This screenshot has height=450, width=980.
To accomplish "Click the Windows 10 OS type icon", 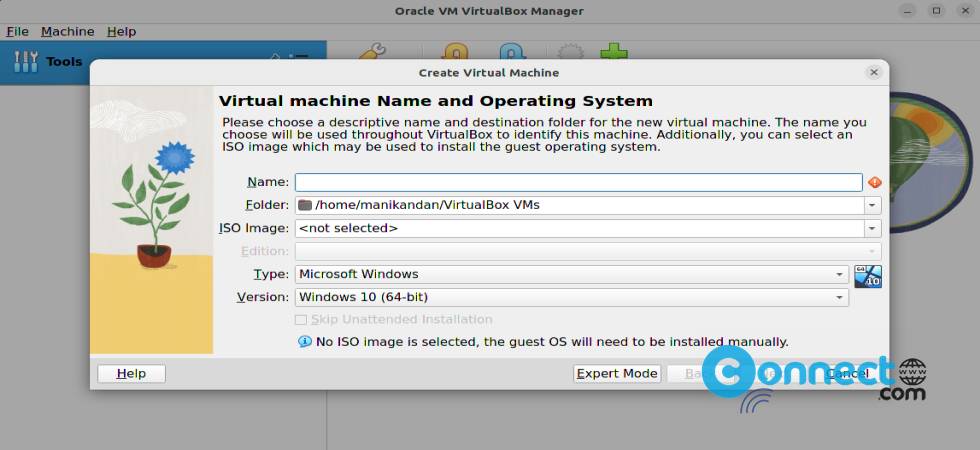I will 867,276.
